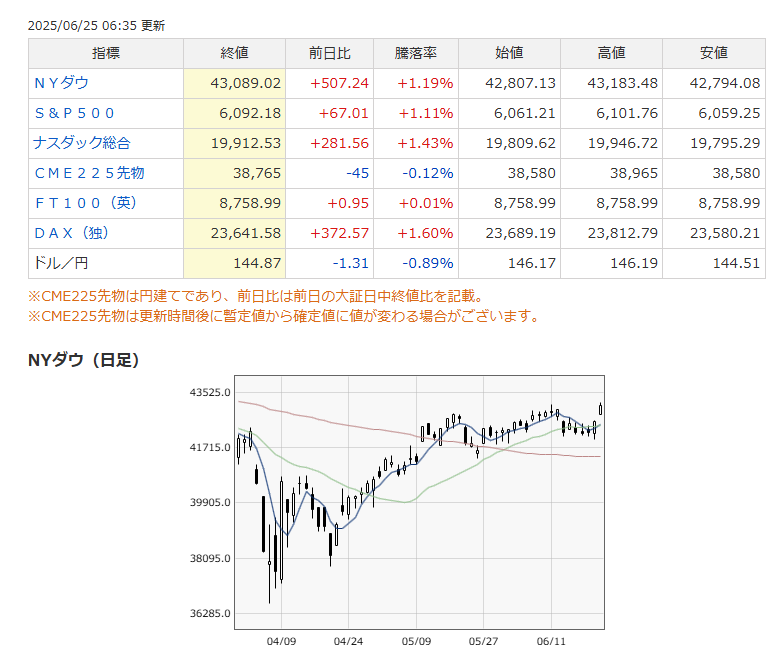Click NYダウ high value 43,183.48
This screenshot has width=777, height=666.
coord(622,83)
